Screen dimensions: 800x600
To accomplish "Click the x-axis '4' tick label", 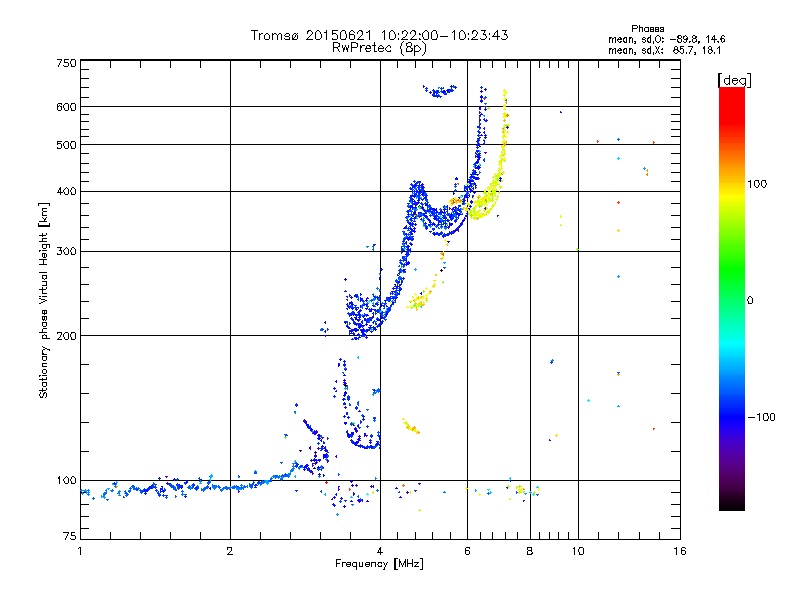I will tap(380, 551).
